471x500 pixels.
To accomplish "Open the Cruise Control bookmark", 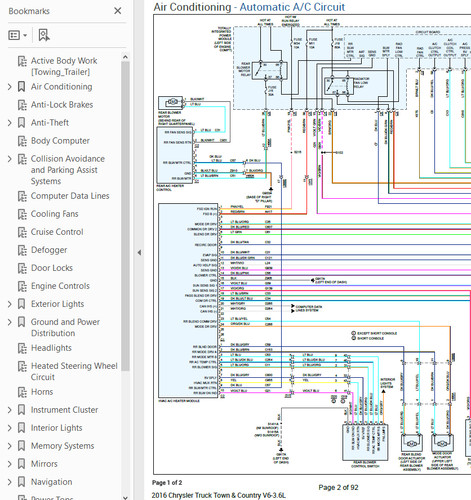I will (x=57, y=232).
